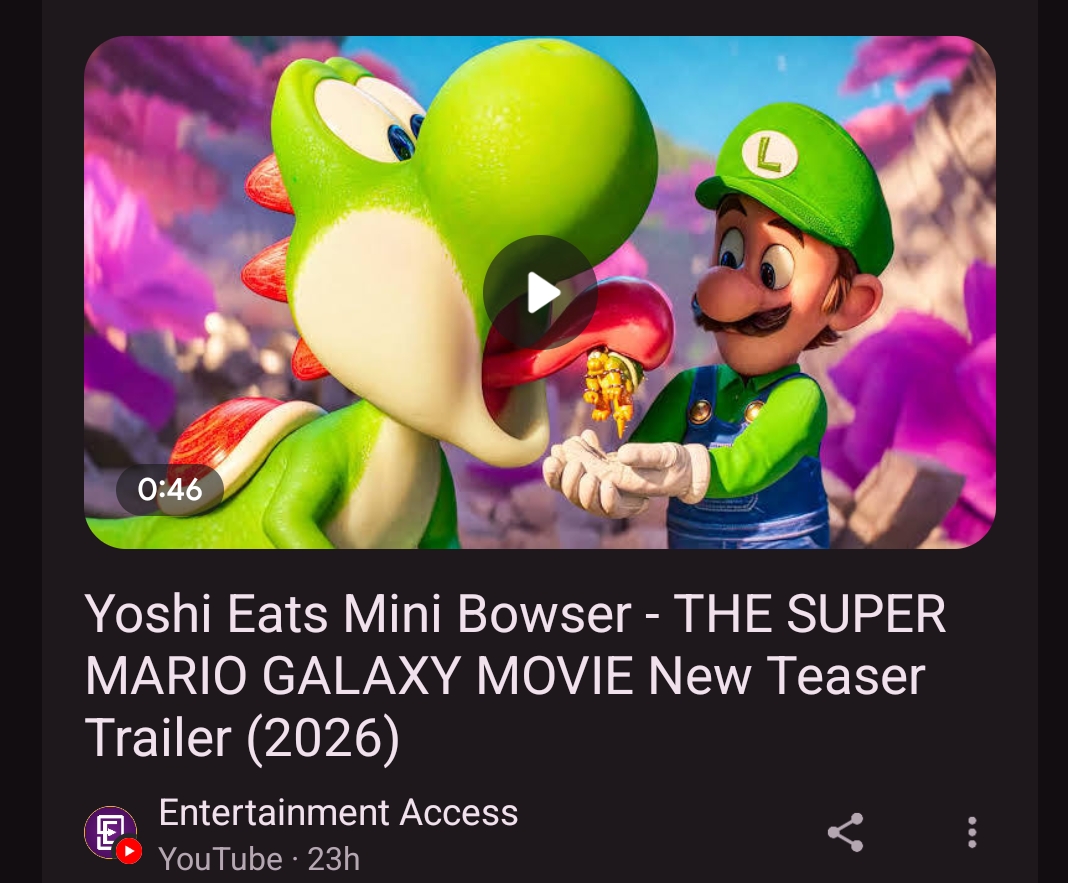Tap the share icon
Viewport: 1068px width, 883px height.
tap(845, 832)
